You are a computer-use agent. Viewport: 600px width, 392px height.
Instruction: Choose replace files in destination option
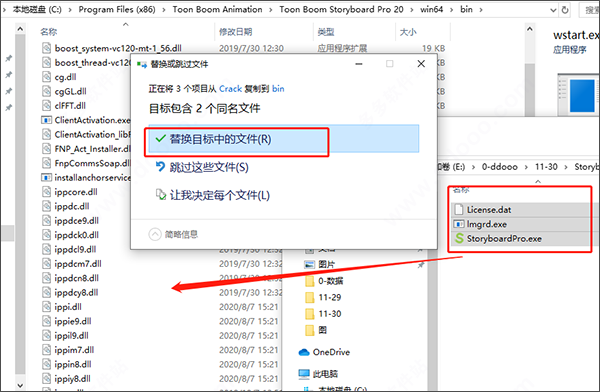pyautogui.click(x=284, y=139)
